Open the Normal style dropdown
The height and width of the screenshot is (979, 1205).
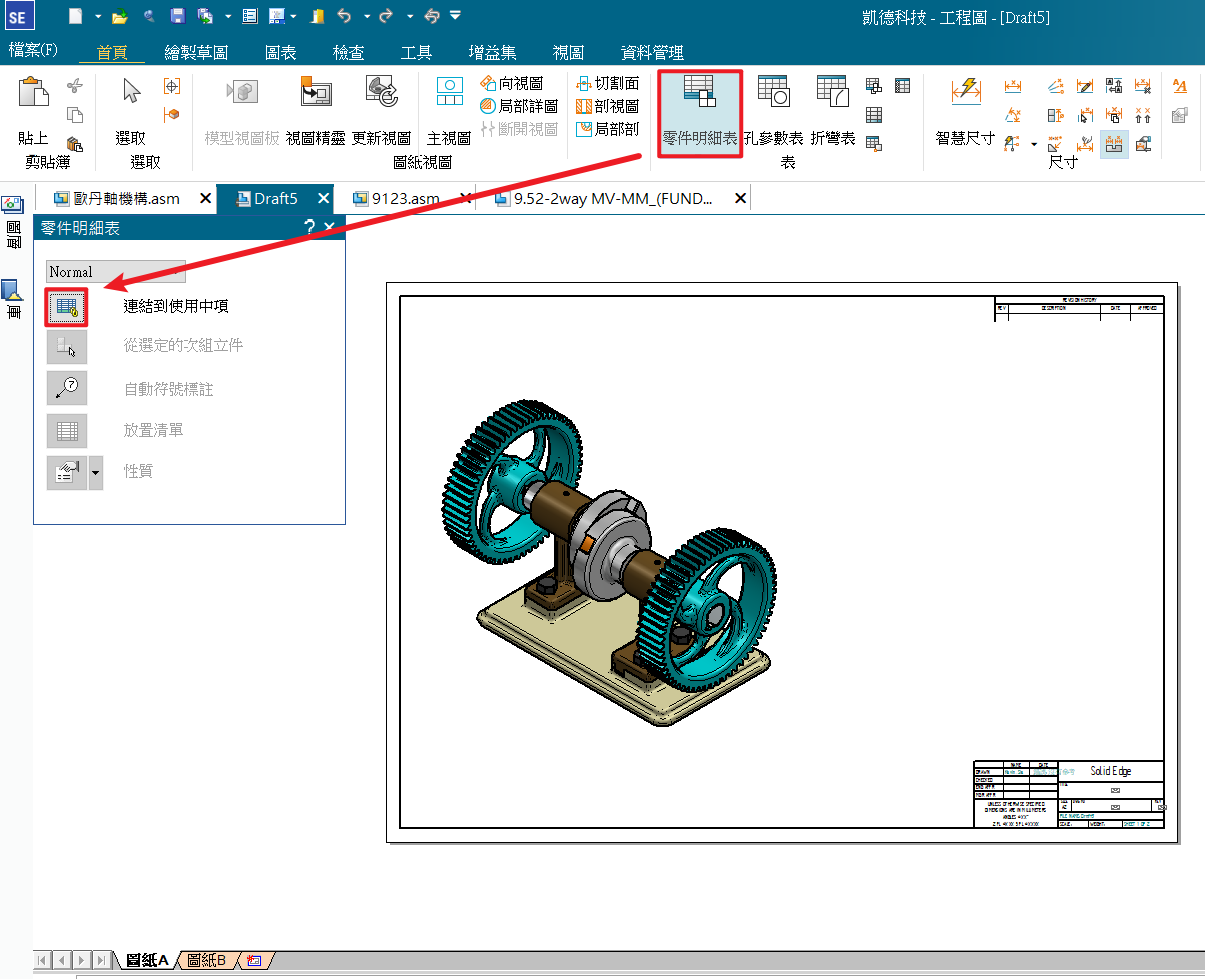click(x=116, y=271)
